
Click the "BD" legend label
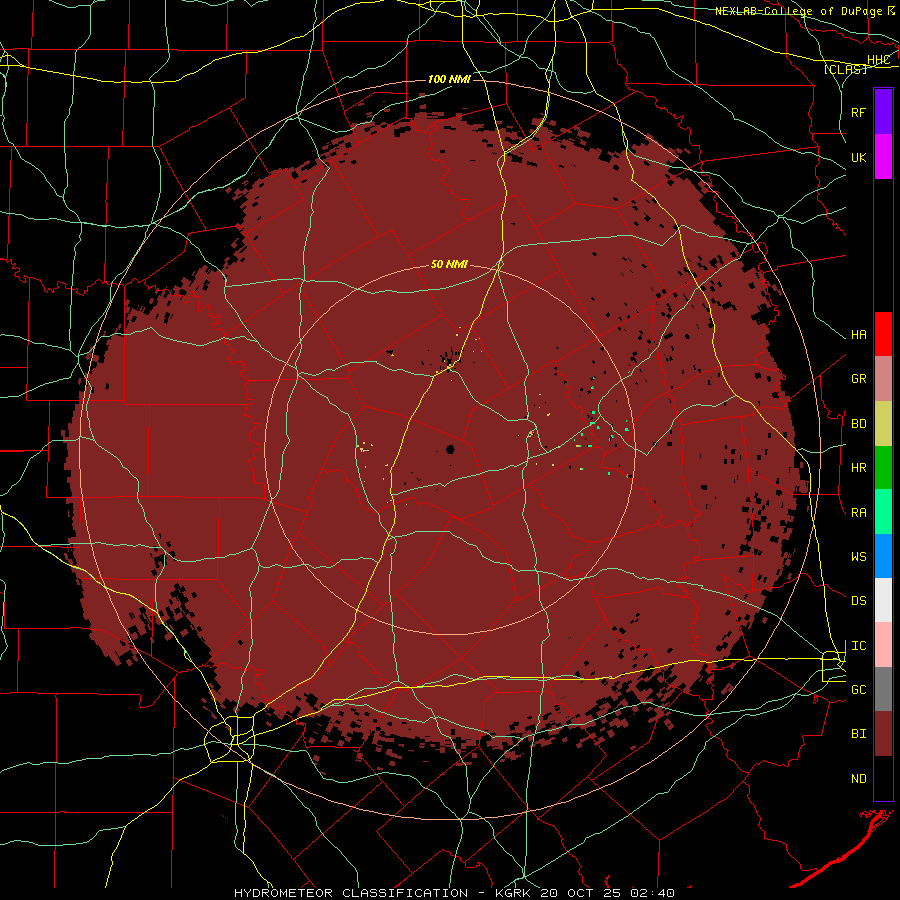click(x=858, y=424)
